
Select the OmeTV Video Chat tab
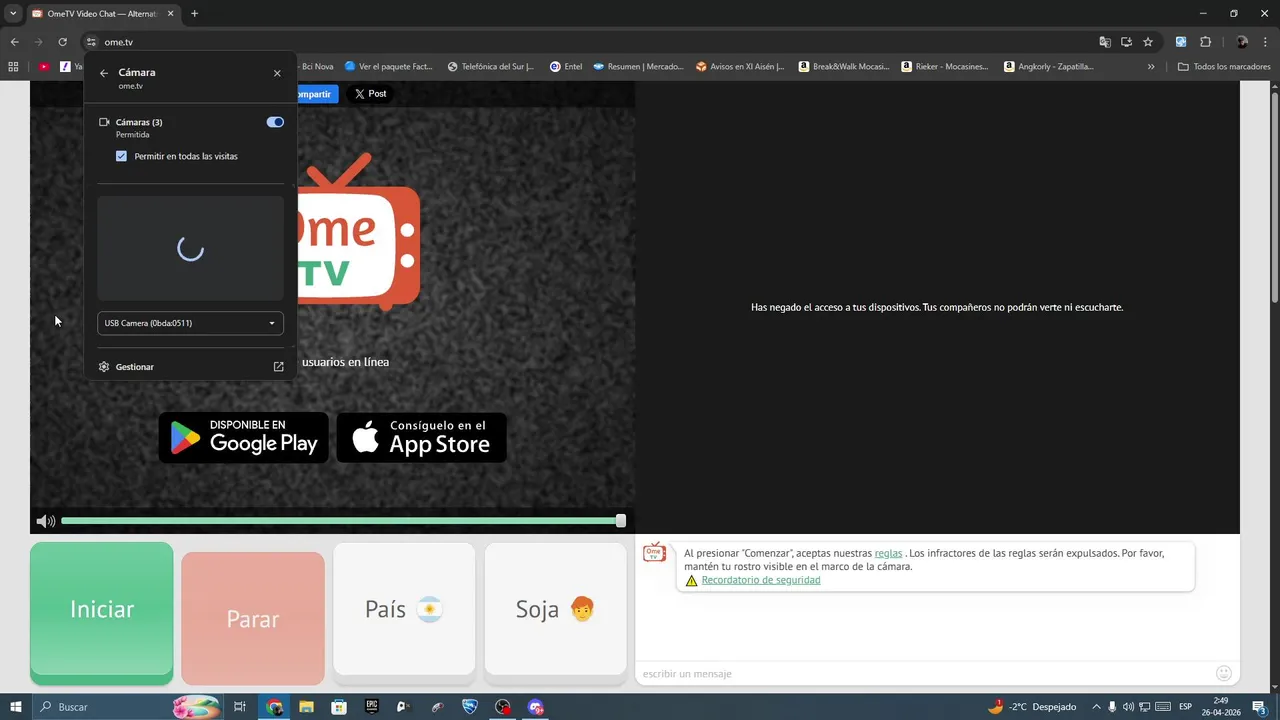point(103,14)
